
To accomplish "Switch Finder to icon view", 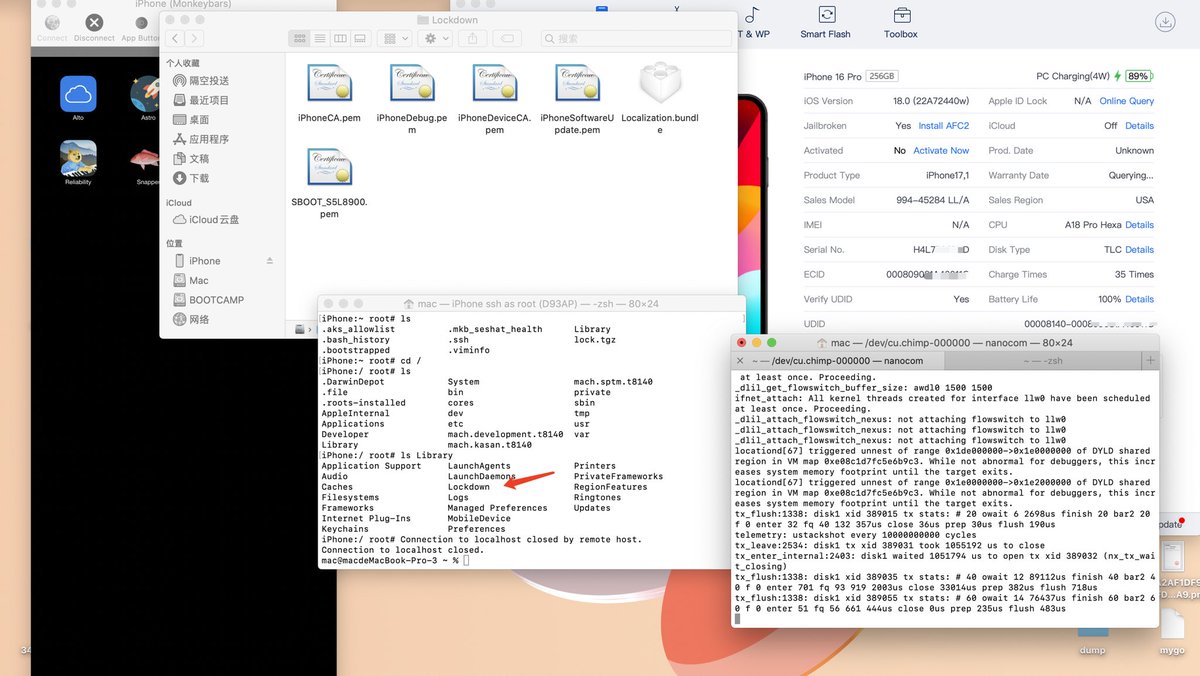I will pos(299,38).
